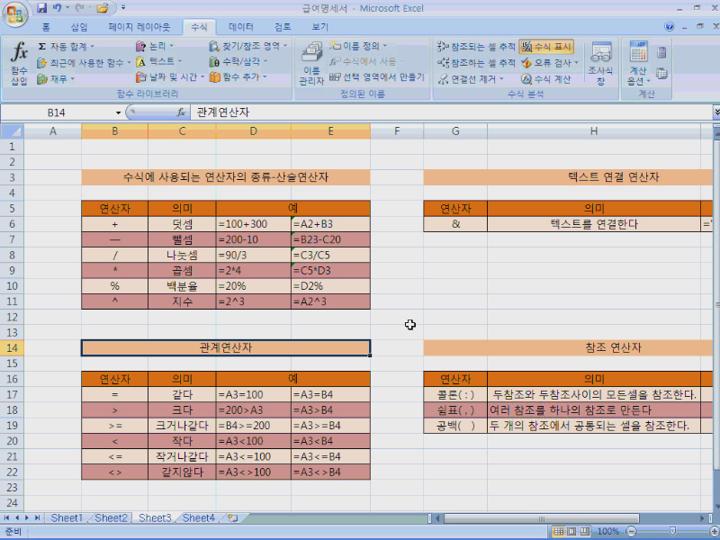Open the Office button menu
The image size is (720, 540).
point(15,14)
